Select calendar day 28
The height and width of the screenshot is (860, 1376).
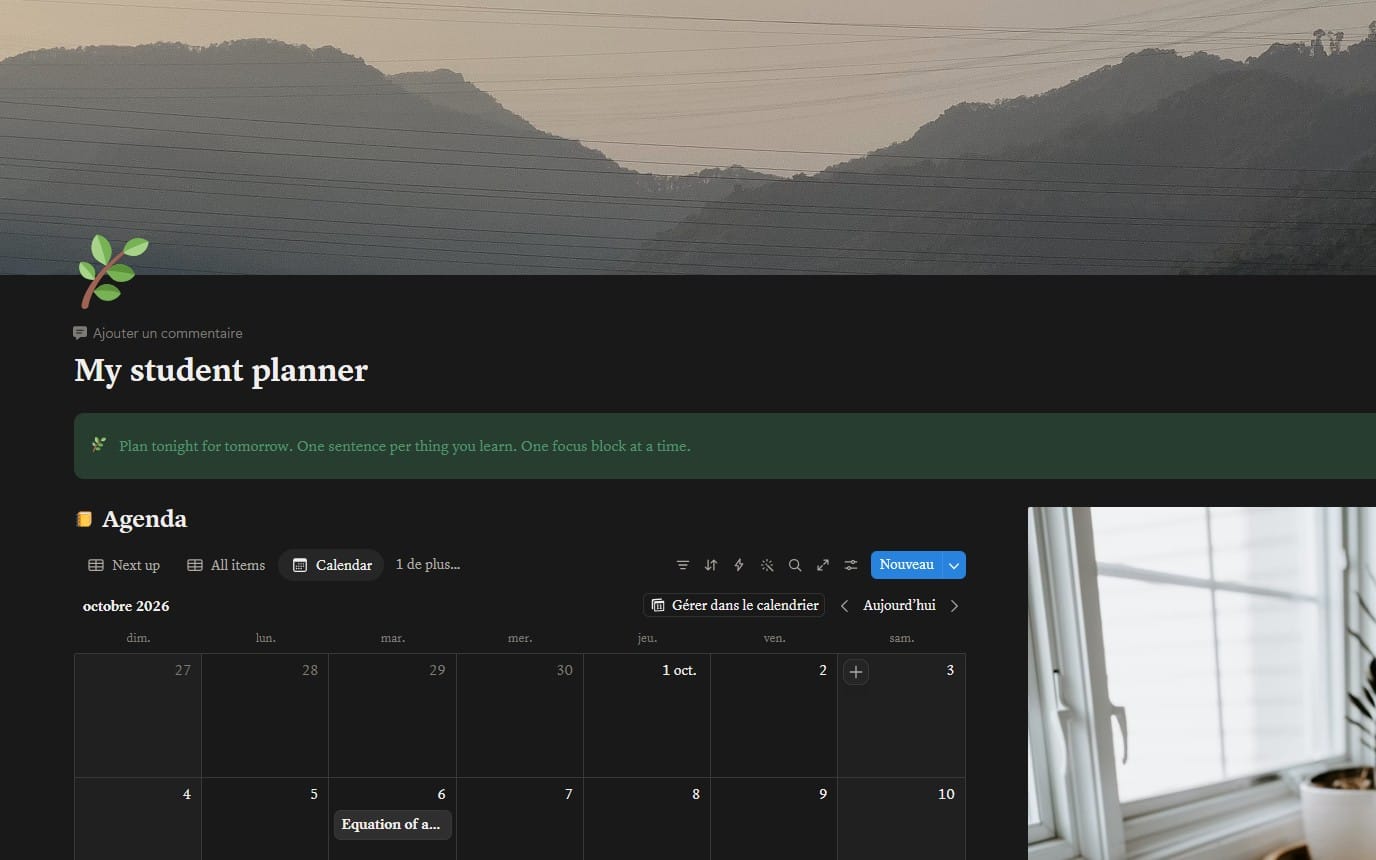click(265, 715)
